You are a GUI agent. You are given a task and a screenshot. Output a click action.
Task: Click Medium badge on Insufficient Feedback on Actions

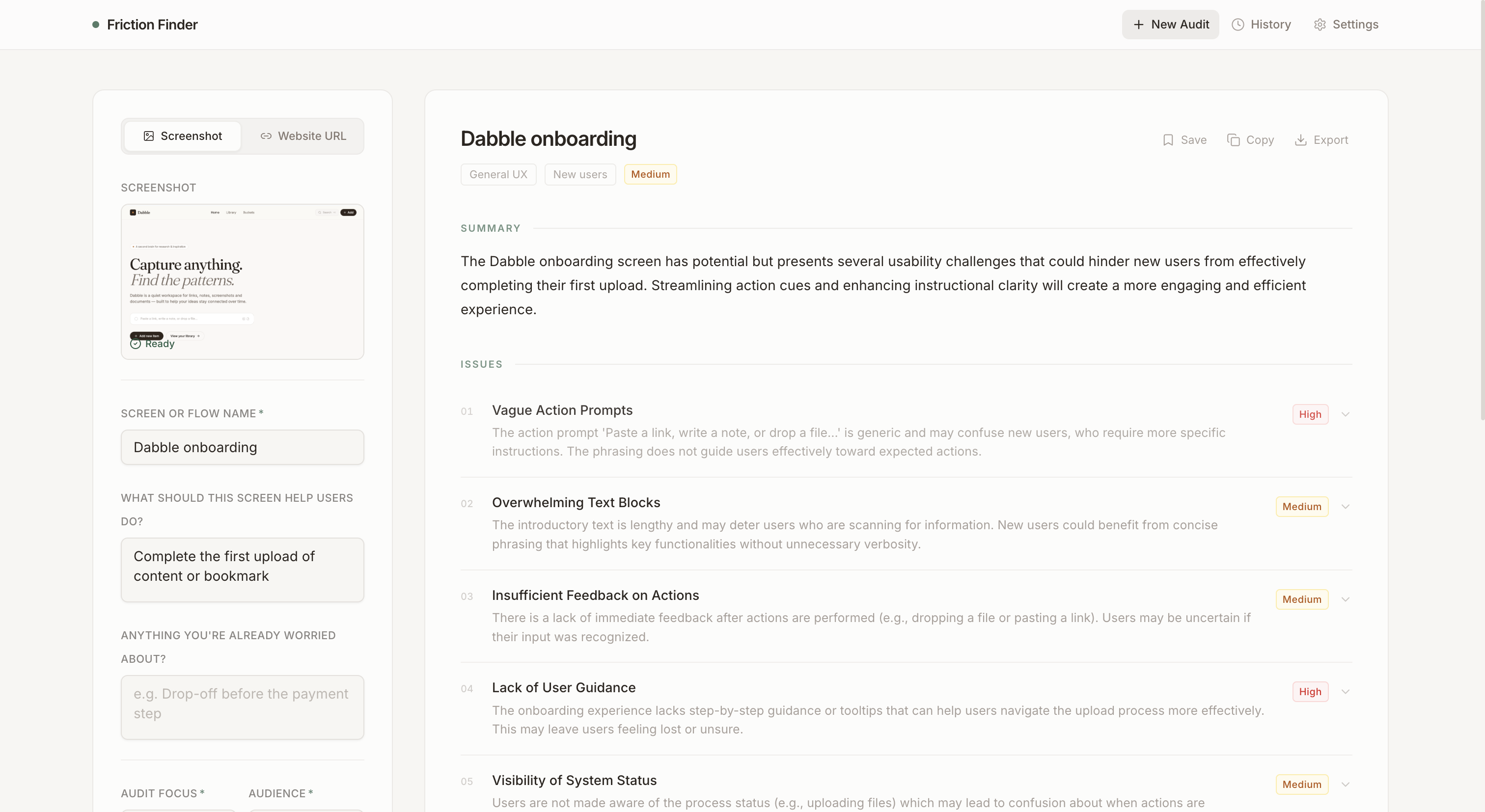(x=1302, y=599)
